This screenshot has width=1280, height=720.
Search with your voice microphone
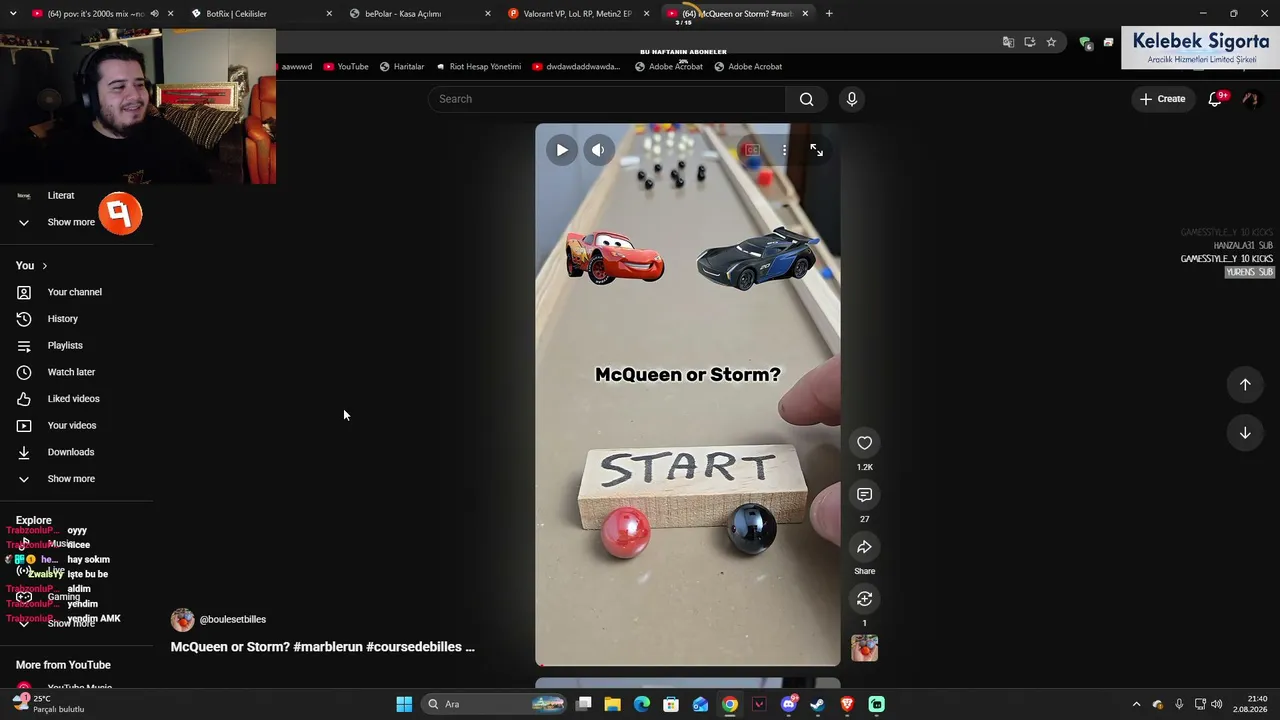[x=852, y=99]
